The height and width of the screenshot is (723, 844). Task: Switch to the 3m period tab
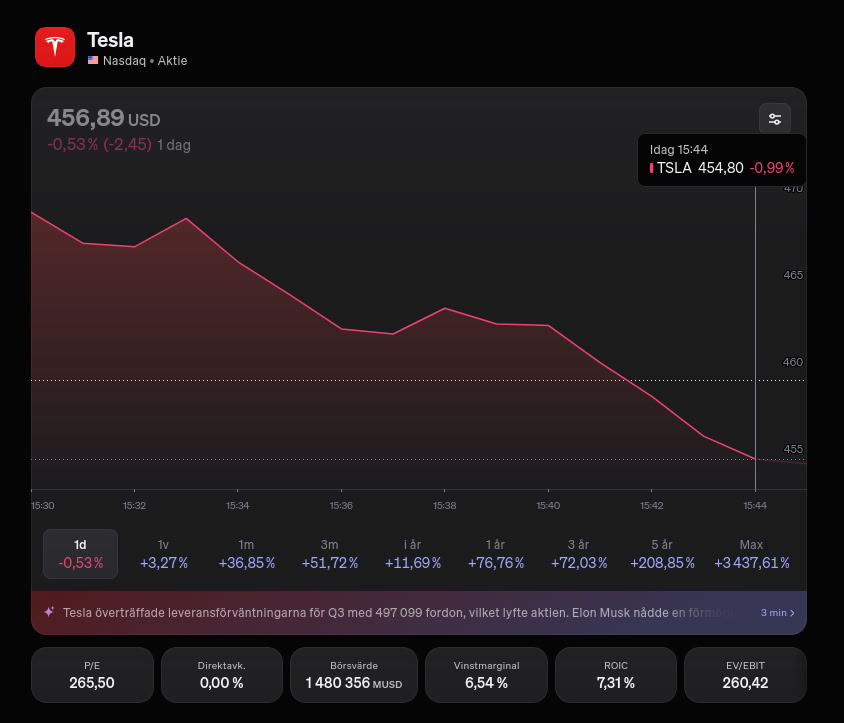(x=329, y=554)
